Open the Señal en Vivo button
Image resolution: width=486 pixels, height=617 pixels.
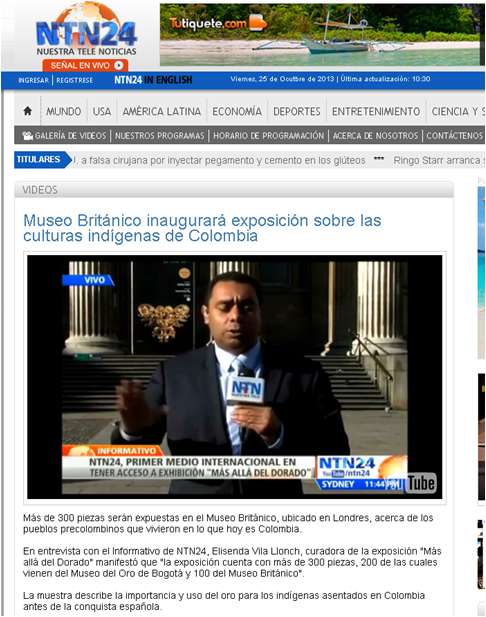click(x=85, y=65)
